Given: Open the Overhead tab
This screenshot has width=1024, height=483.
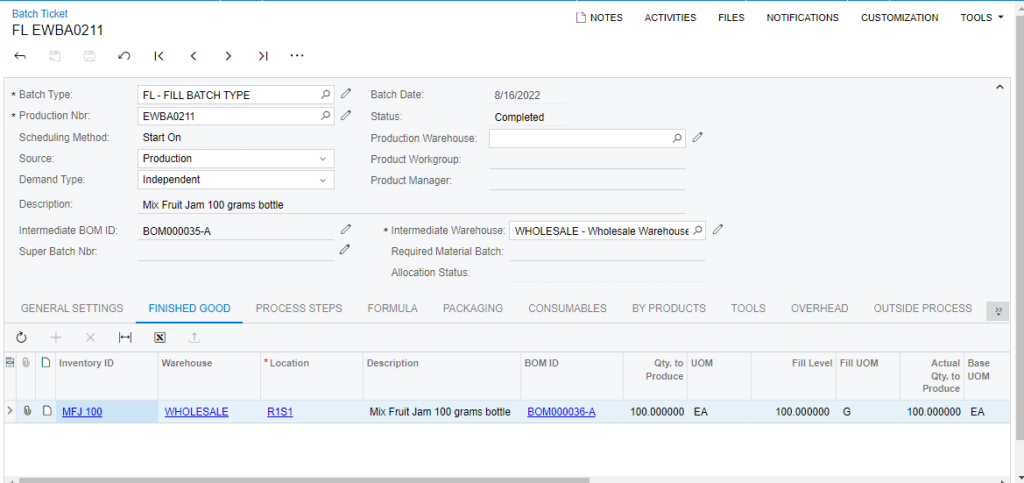Looking at the screenshot, I should pos(820,308).
